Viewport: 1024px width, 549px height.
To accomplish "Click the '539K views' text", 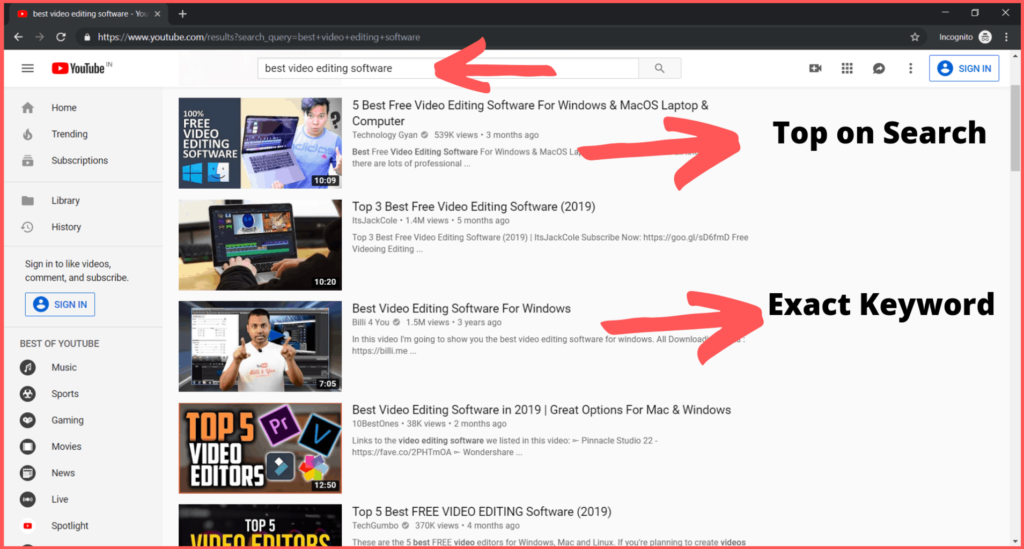I will (456, 135).
